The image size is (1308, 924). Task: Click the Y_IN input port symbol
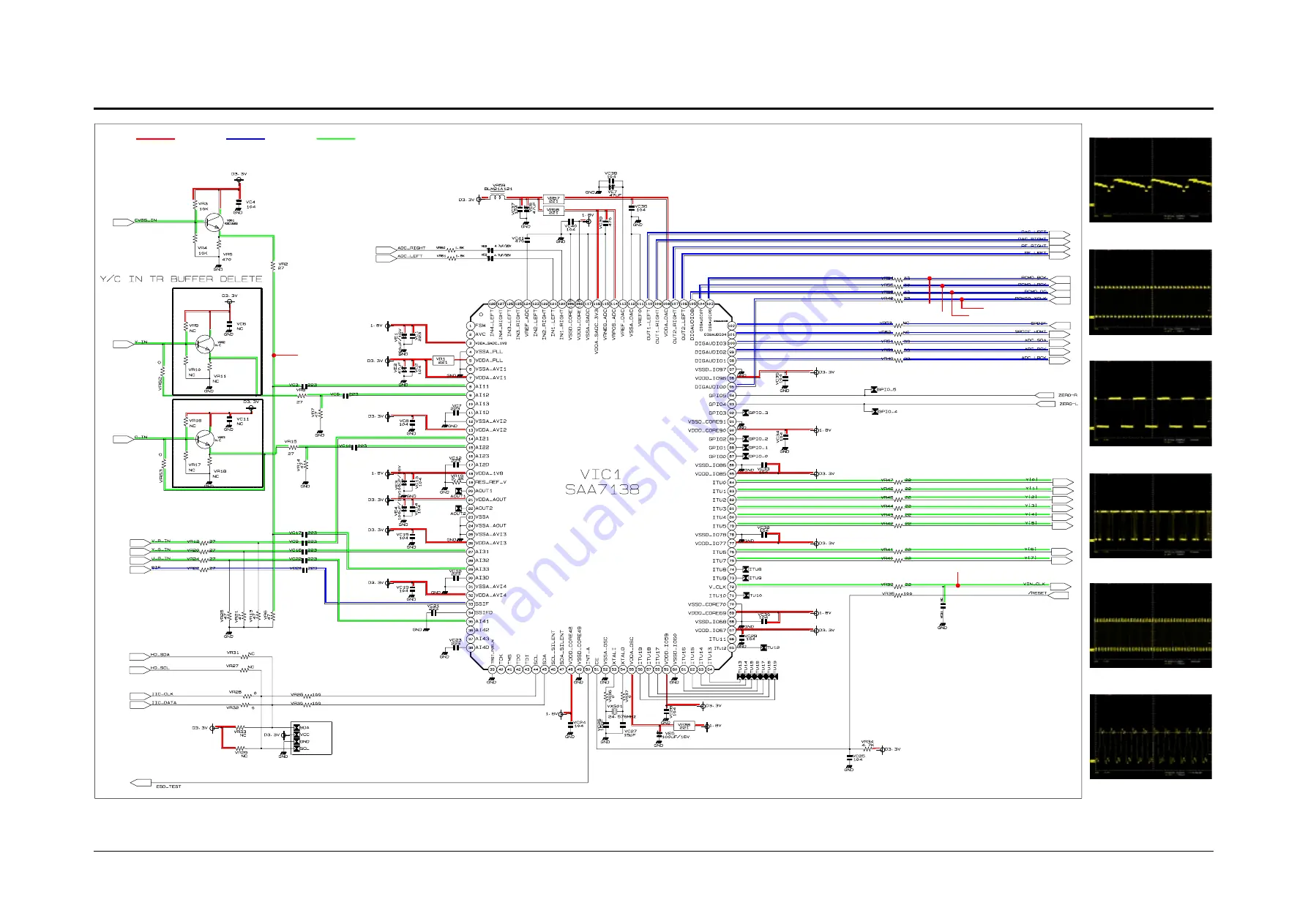(x=123, y=343)
